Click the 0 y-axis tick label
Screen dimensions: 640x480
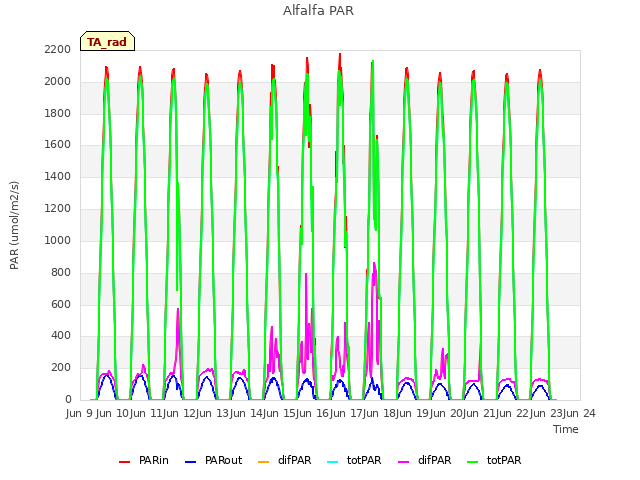pyautogui.click(x=68, y=400)
